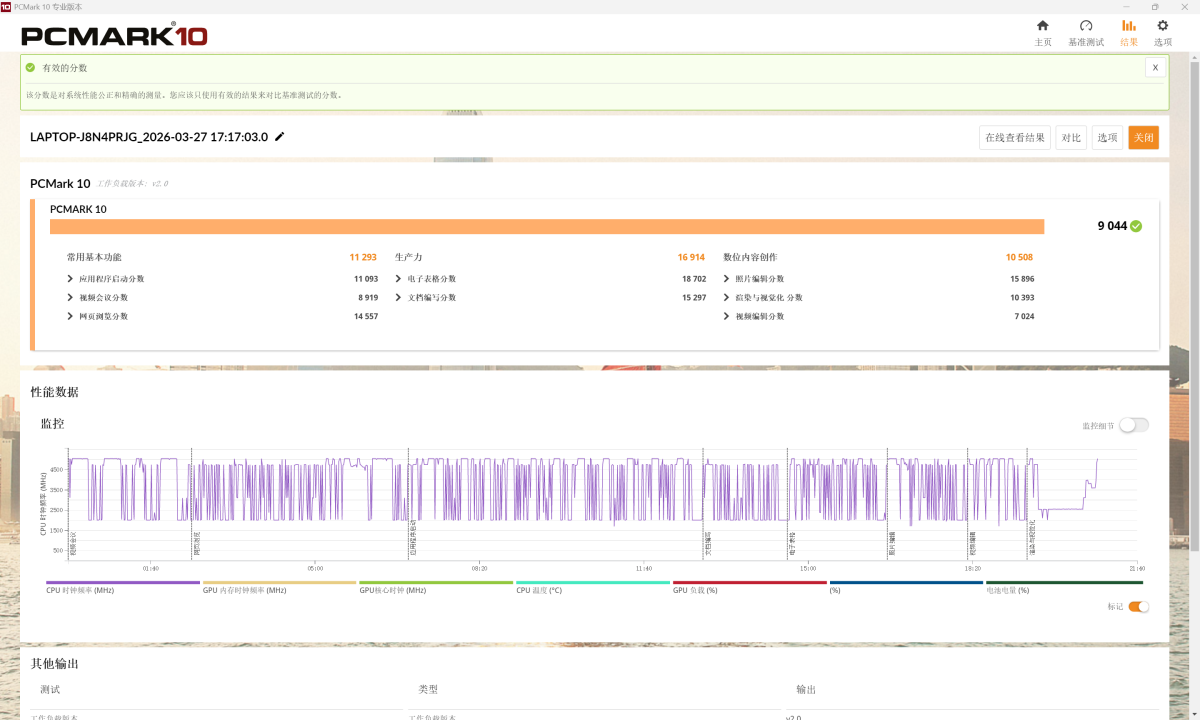Click the green valid score checkmark by 9 044
Image resolution: width=1200 pixels, height=720 pixels.
pos(1136,226)
